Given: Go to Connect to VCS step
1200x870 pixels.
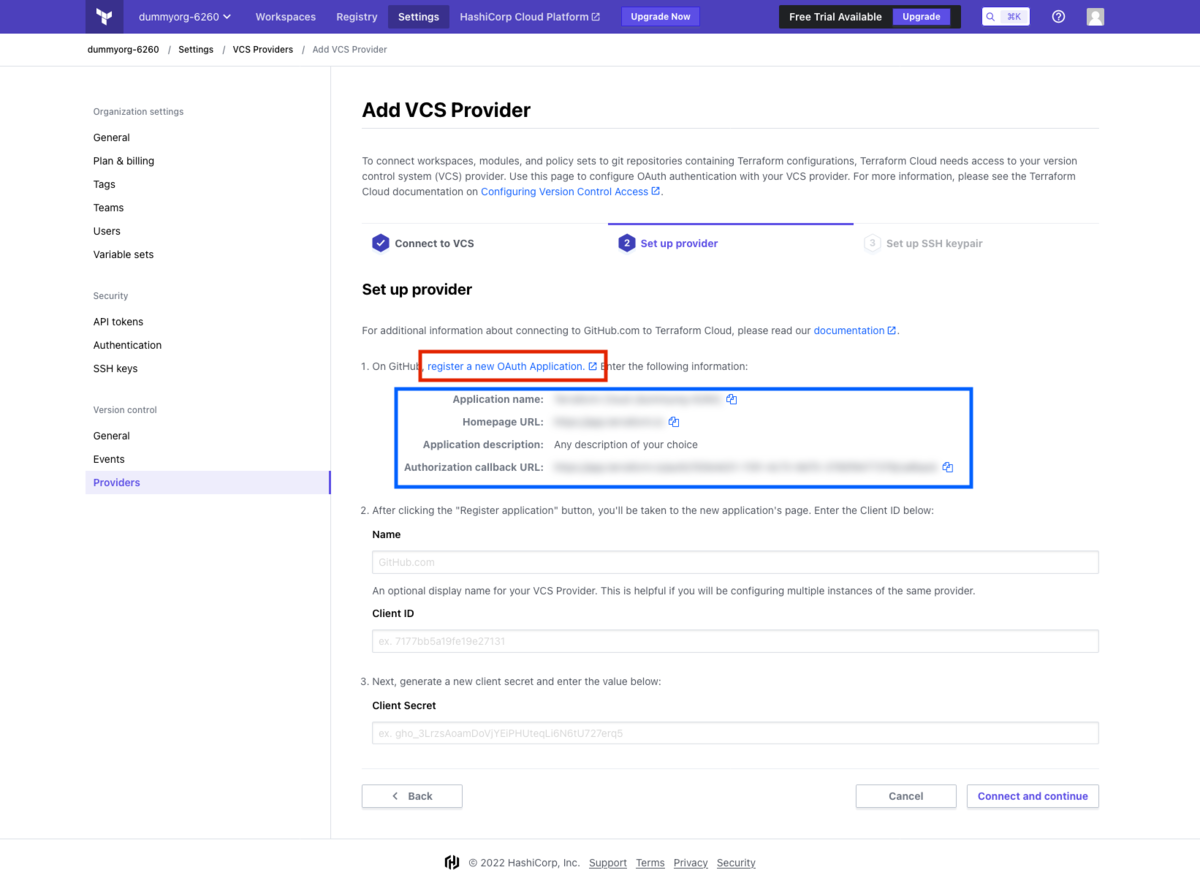Looking at the screenshot, I should pyautogui.click(x=423, y=243).
